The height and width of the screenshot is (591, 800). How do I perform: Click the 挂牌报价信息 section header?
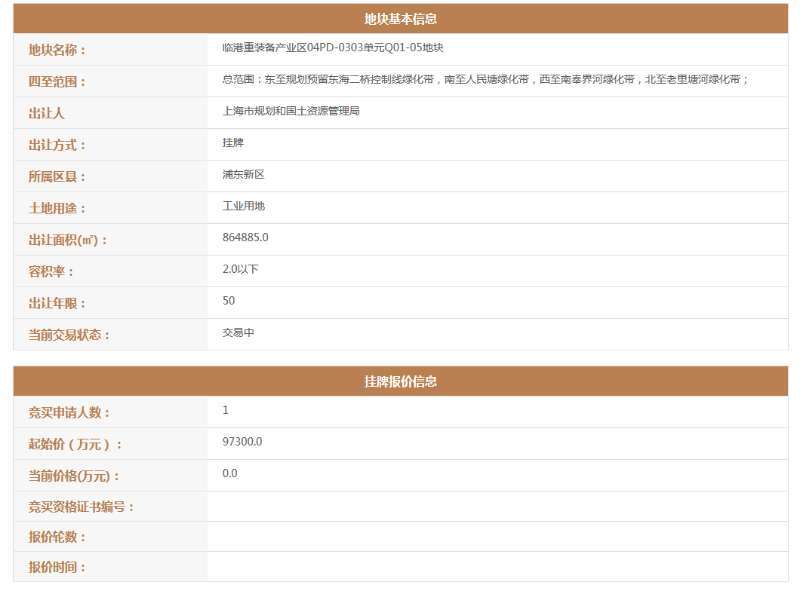(401, 381)
